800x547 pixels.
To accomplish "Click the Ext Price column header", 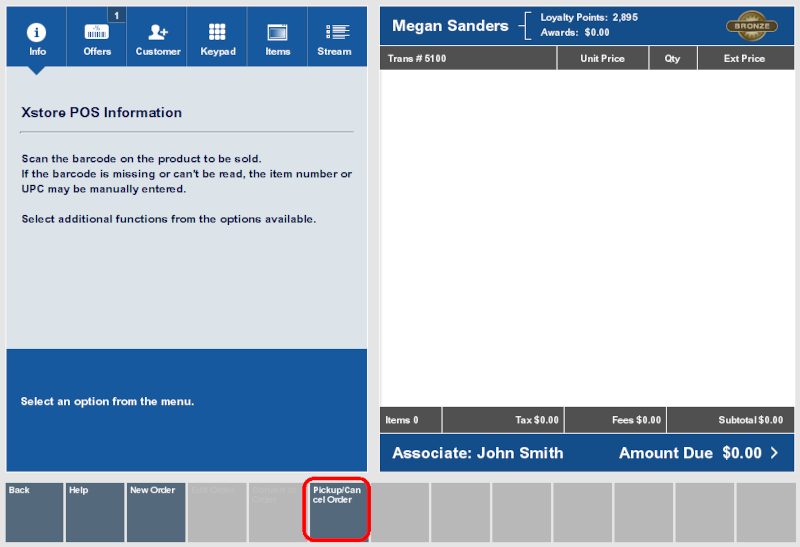I will (x=745, y=58).
